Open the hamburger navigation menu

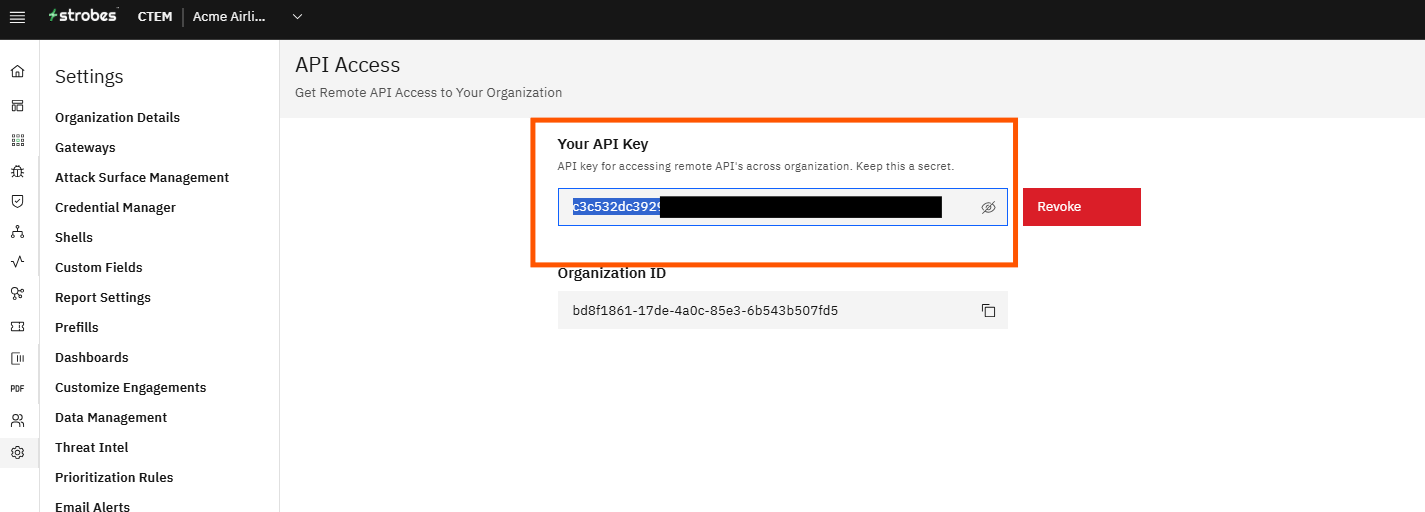click(17, 17)
